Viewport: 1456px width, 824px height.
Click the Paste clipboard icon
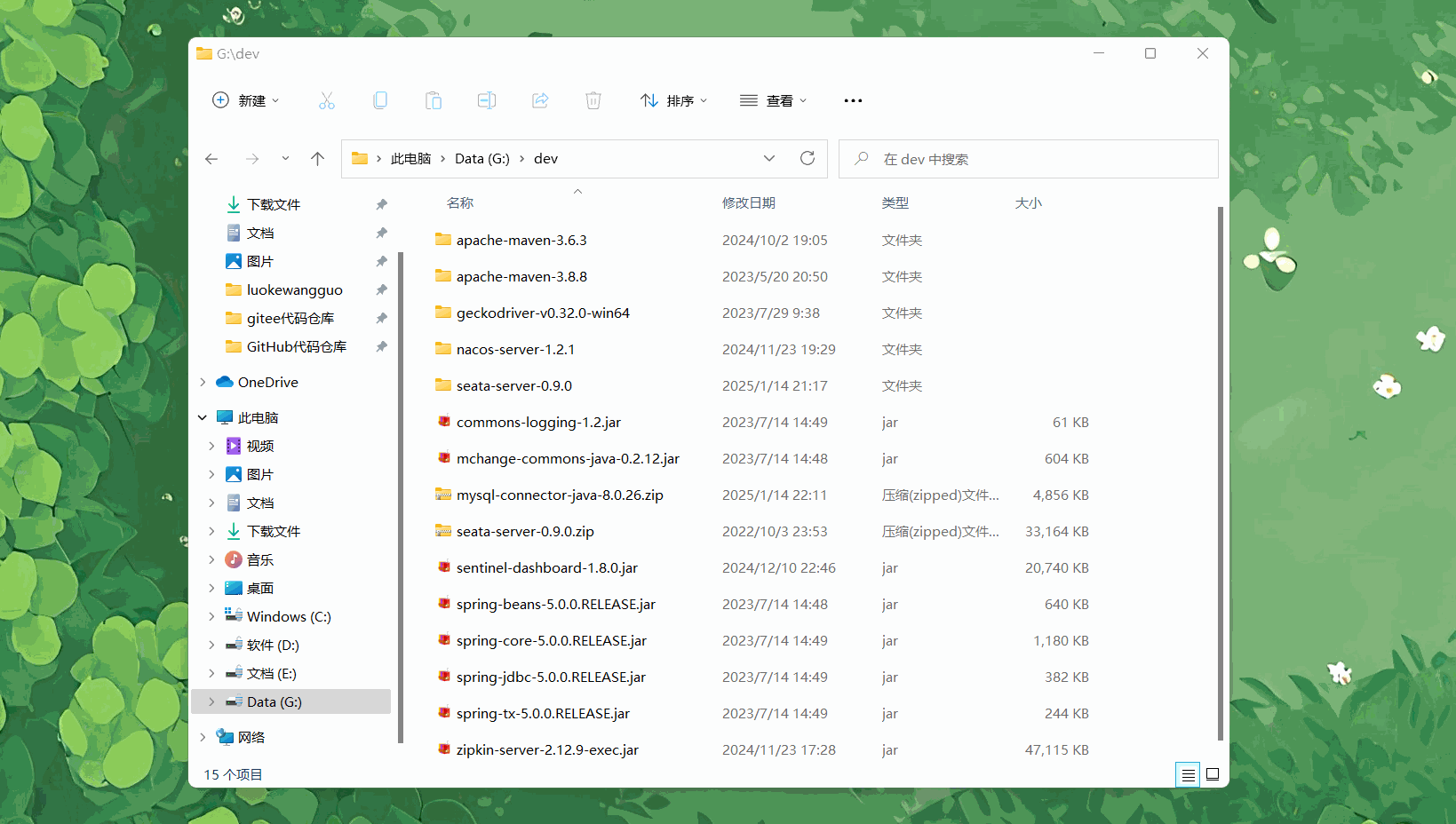pos(434,100)
